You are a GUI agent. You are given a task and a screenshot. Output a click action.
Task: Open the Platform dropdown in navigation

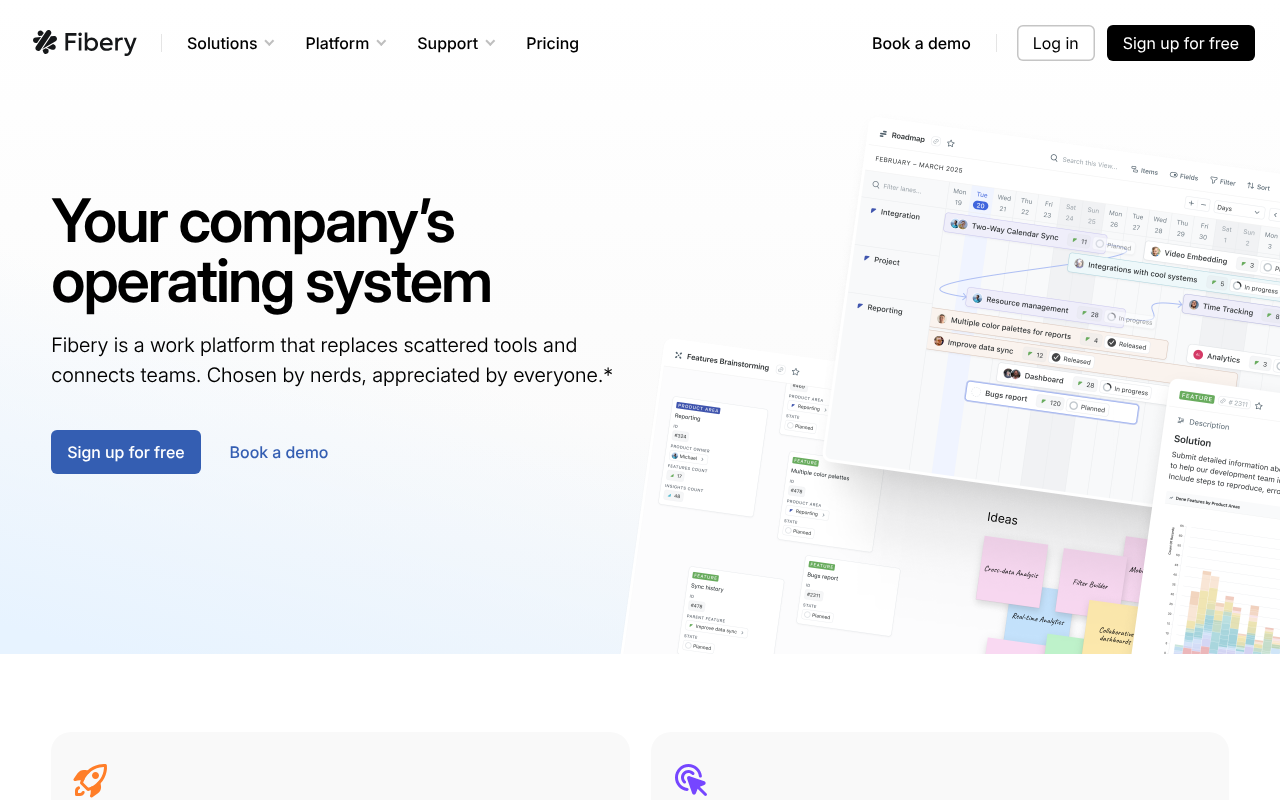click(x=345, y=43)
